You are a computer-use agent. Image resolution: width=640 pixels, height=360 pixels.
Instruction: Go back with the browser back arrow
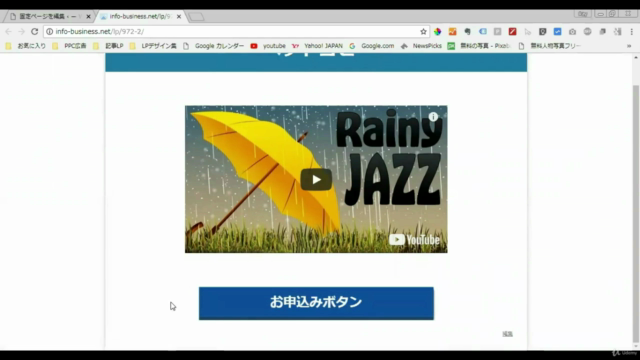tap(8, 31)
